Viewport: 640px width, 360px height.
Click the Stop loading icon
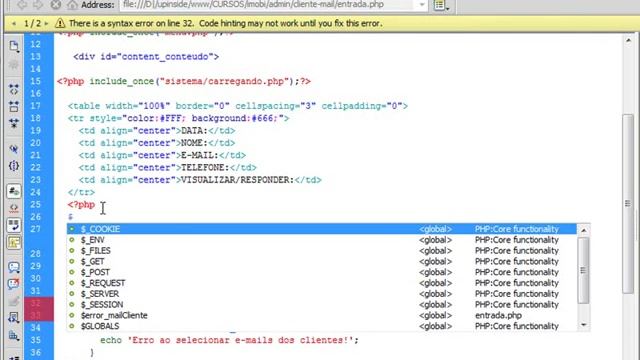coord(56,5)
